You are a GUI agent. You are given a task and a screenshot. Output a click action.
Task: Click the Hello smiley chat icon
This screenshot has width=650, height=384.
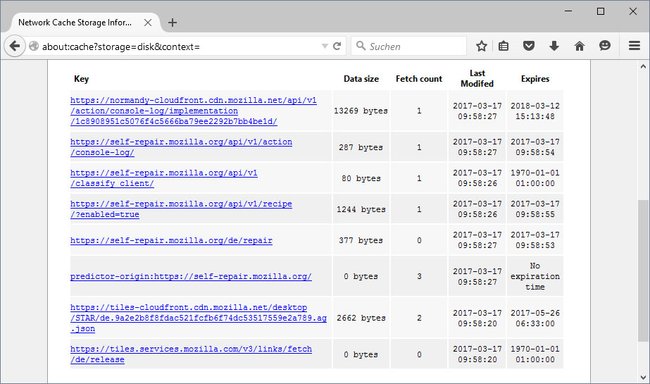click(x=605, y=46)
